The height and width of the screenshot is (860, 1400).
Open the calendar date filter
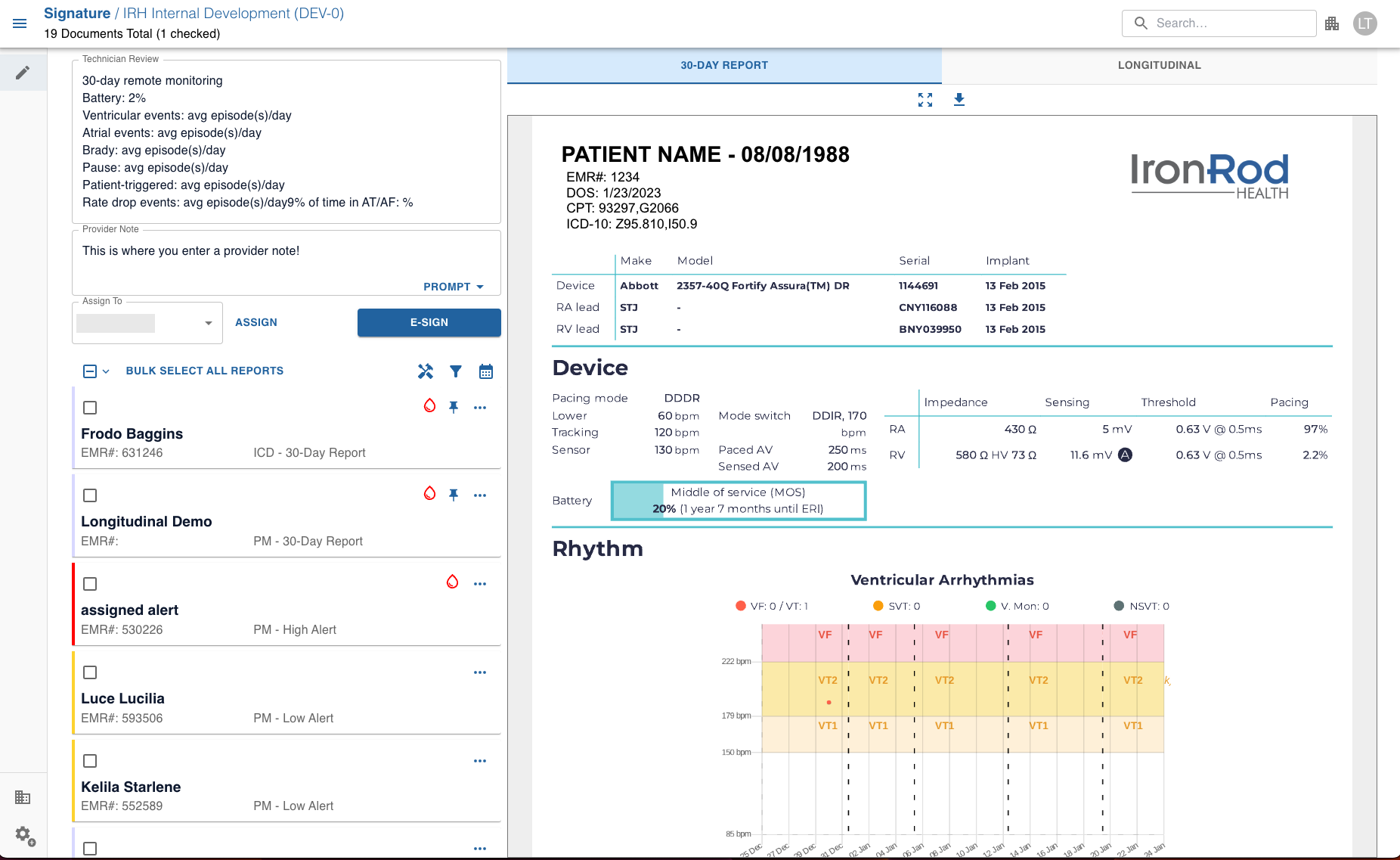(486, 371)
